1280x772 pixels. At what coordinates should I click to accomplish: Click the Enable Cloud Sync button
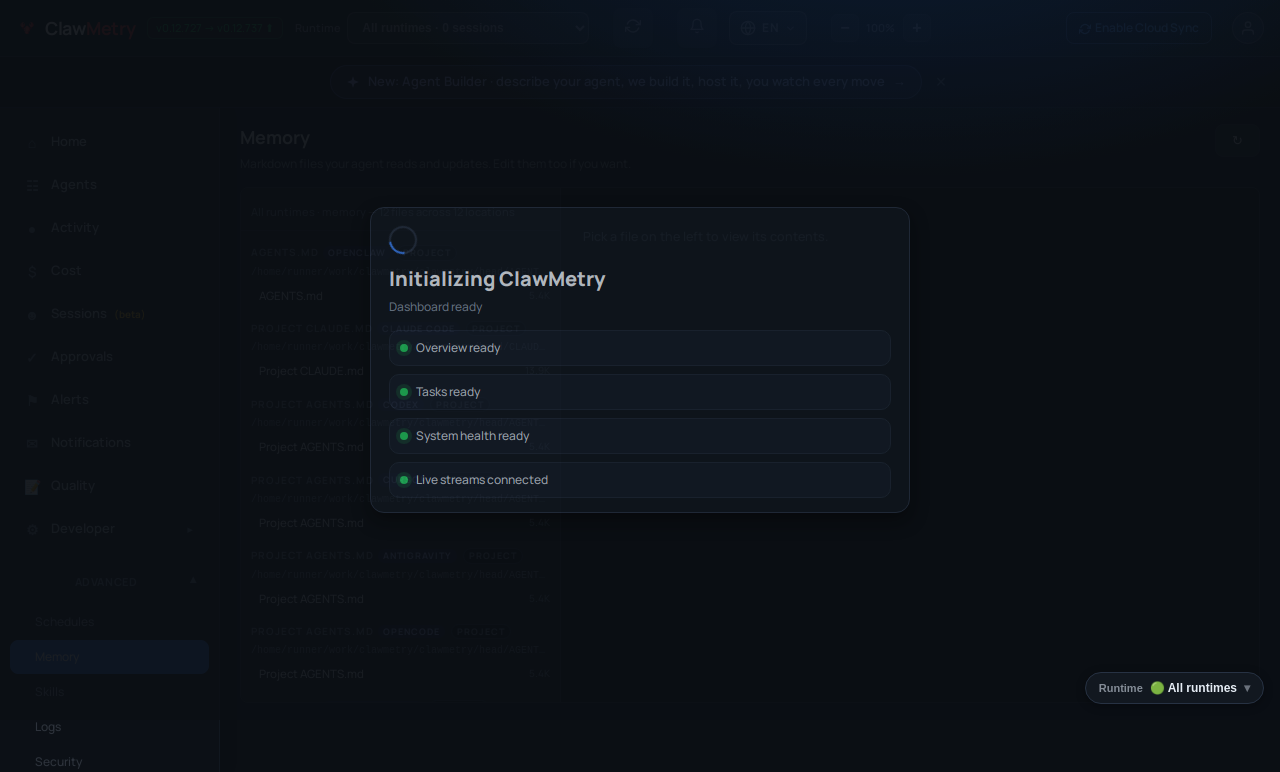click(1138, 28)
